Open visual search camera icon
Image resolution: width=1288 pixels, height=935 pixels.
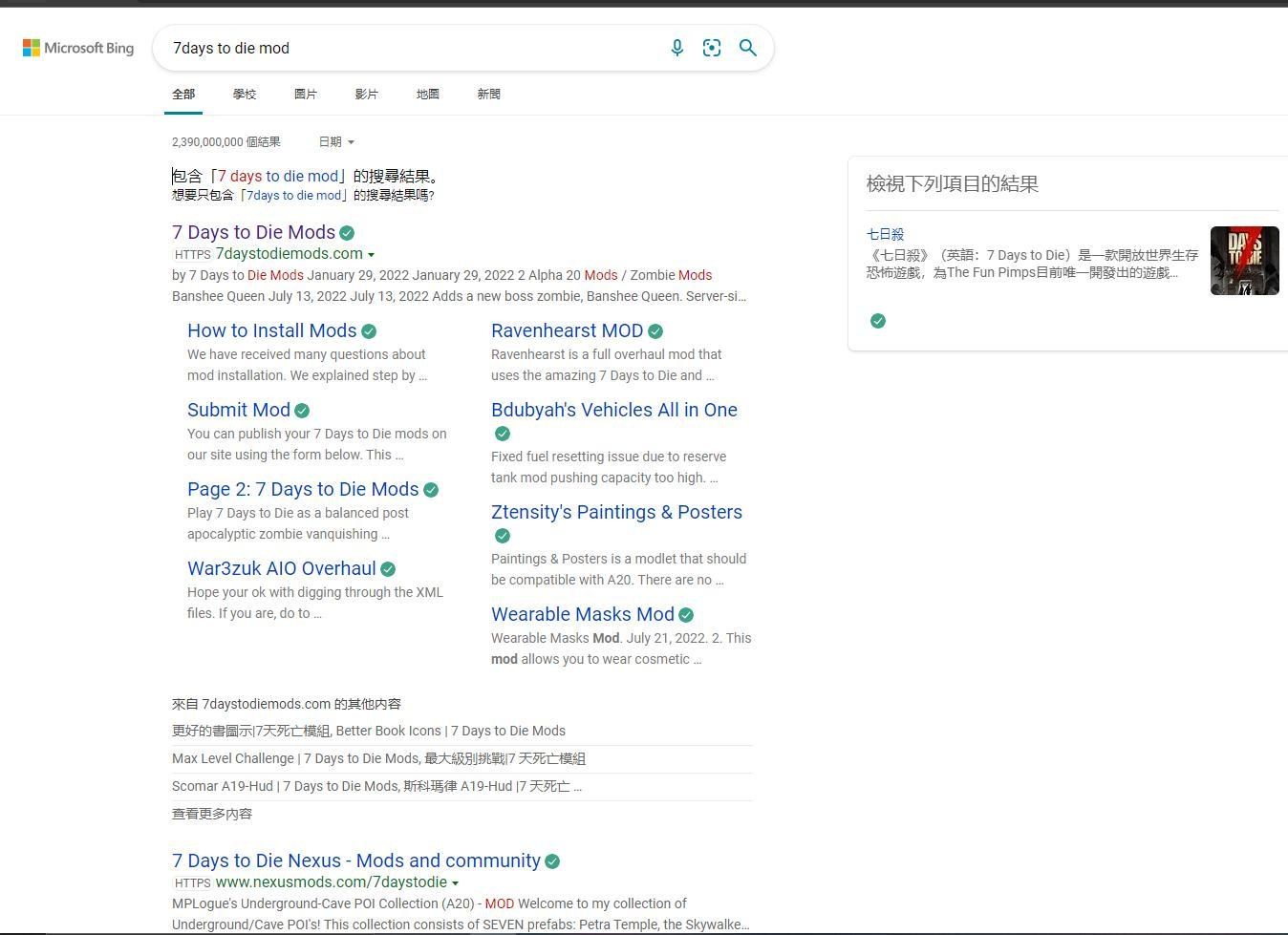[712, 48]
